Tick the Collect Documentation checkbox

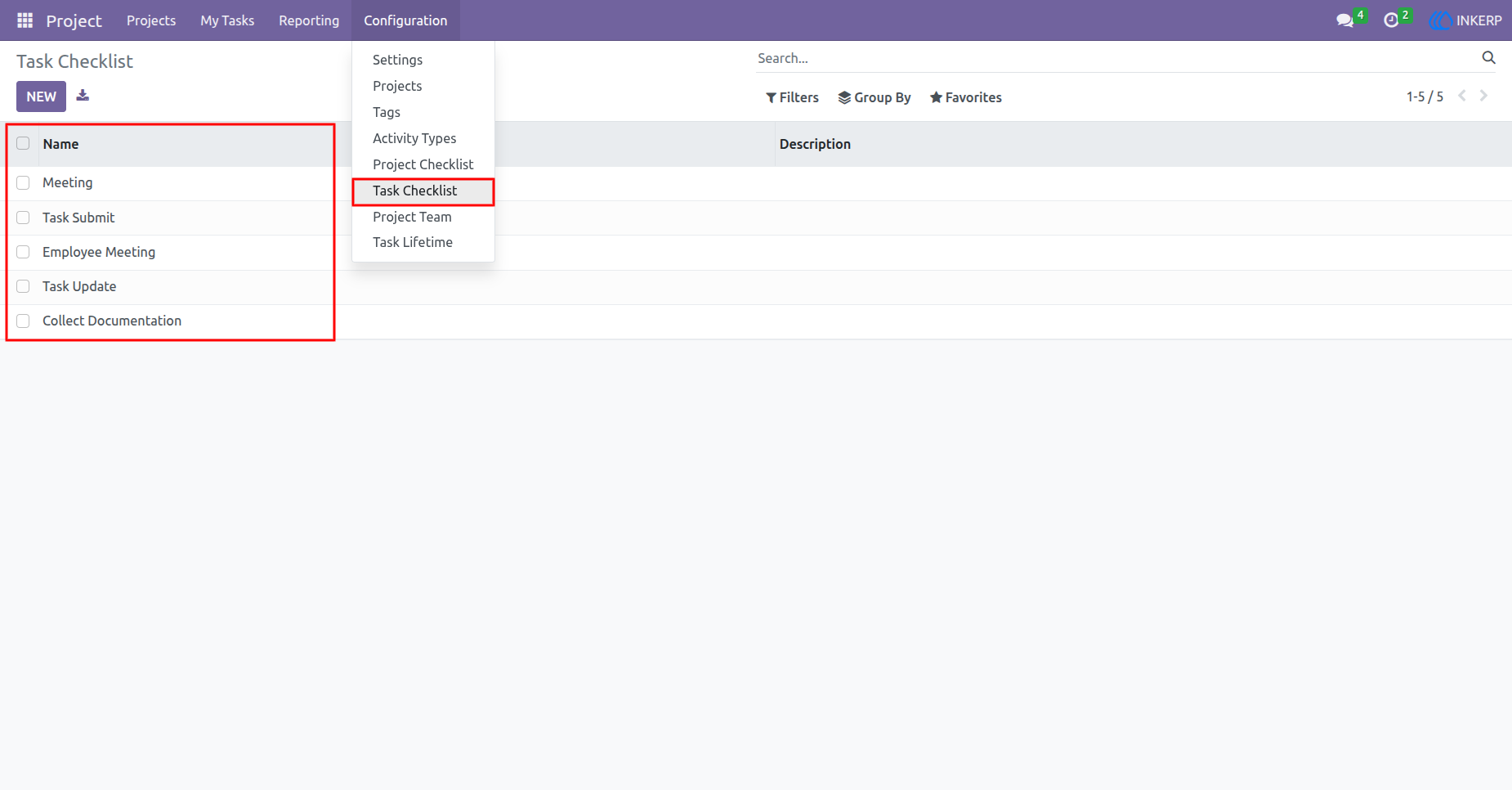(x=23, y=321)
